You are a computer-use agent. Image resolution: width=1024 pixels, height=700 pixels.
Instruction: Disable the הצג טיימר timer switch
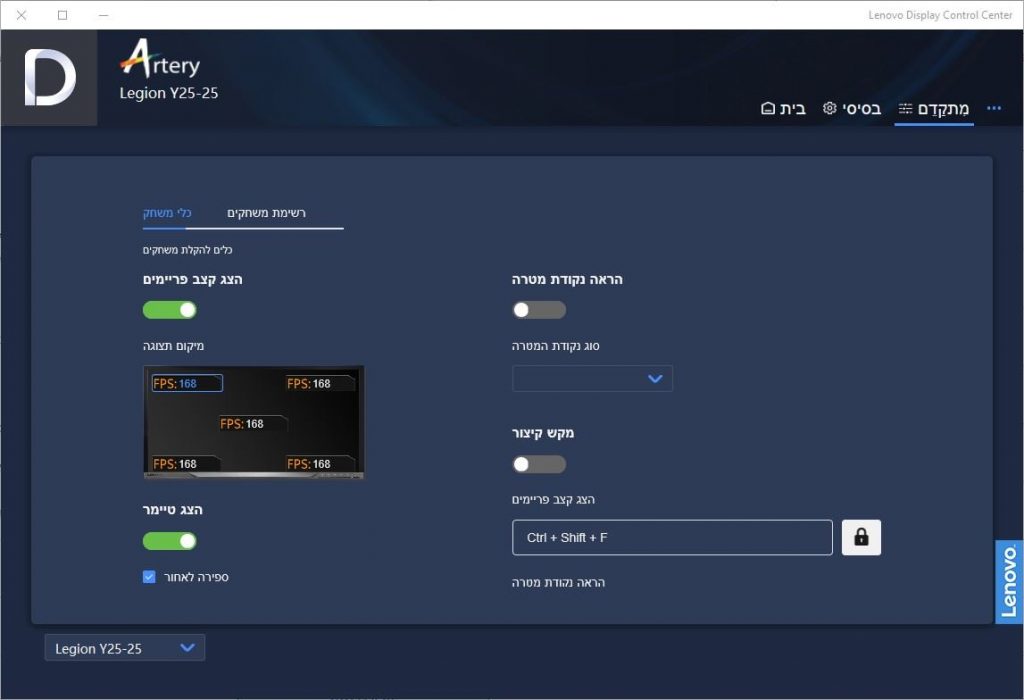[x=170, y=541]
